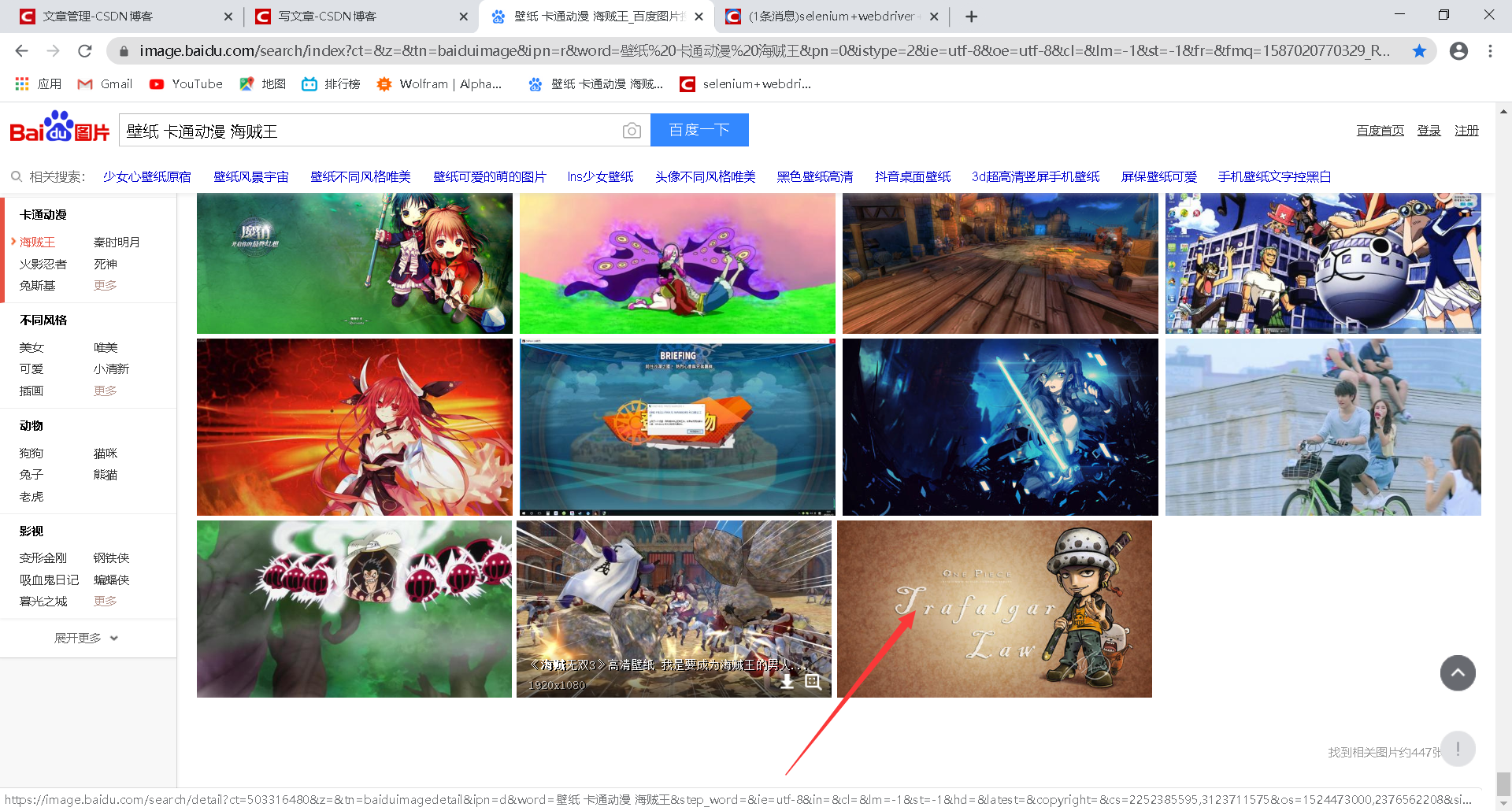Click 更多 under 卡通动漫 category
Viewport: 1512px width, 811px height.
coord(105,285)
